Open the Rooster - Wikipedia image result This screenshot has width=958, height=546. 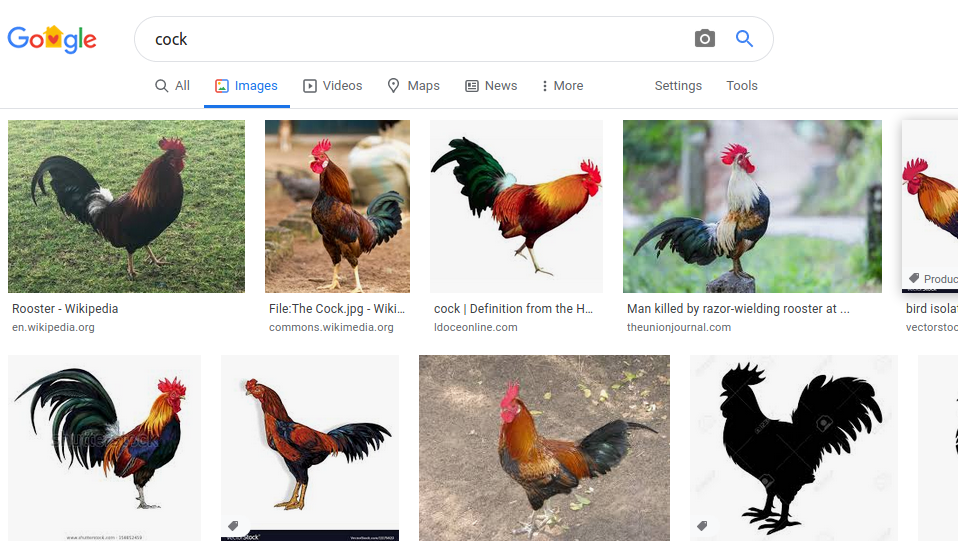point(126,206)
